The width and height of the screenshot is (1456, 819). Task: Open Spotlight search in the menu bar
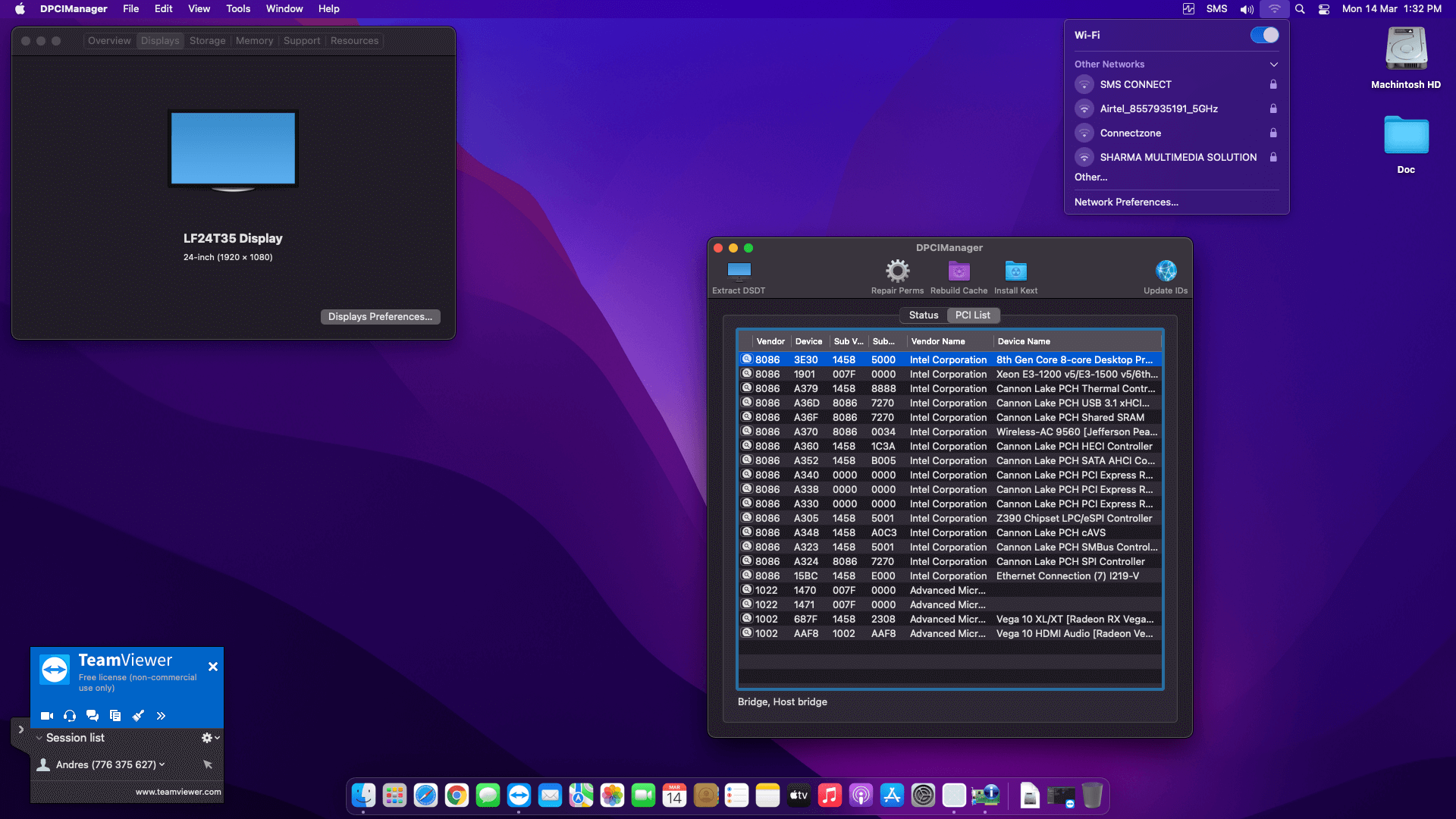tap(1300, 9)
